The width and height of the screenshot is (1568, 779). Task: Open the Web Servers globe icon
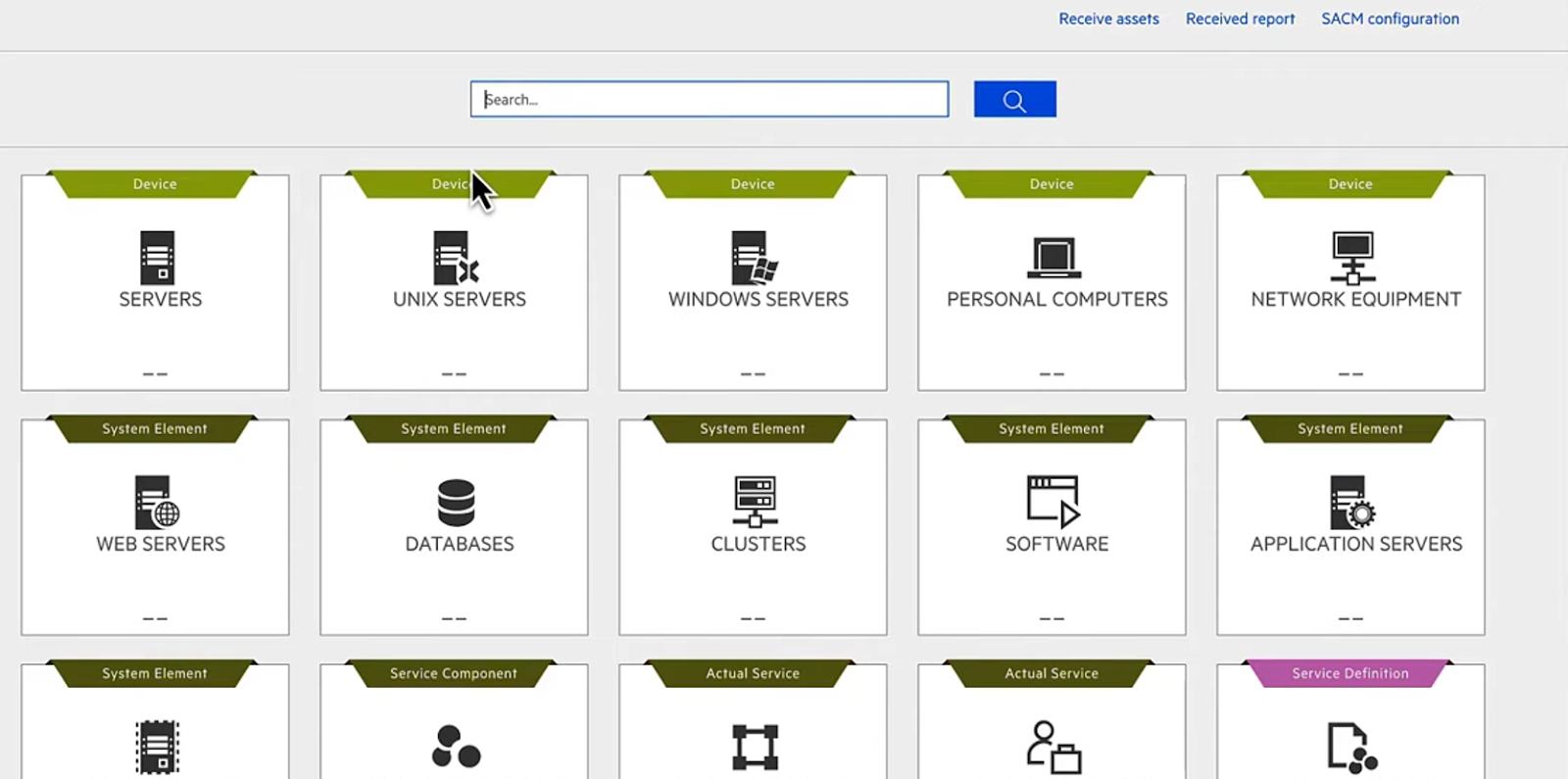[157, 502]
